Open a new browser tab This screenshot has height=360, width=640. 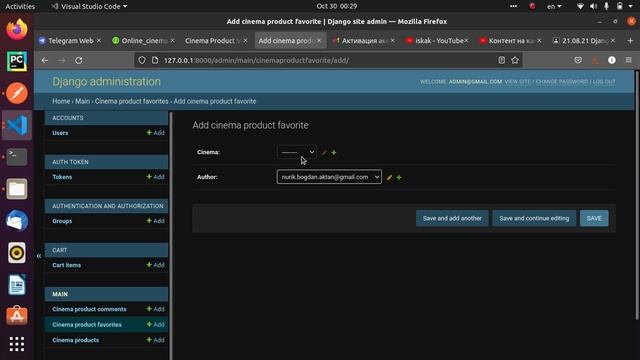[x=630, y=41]
